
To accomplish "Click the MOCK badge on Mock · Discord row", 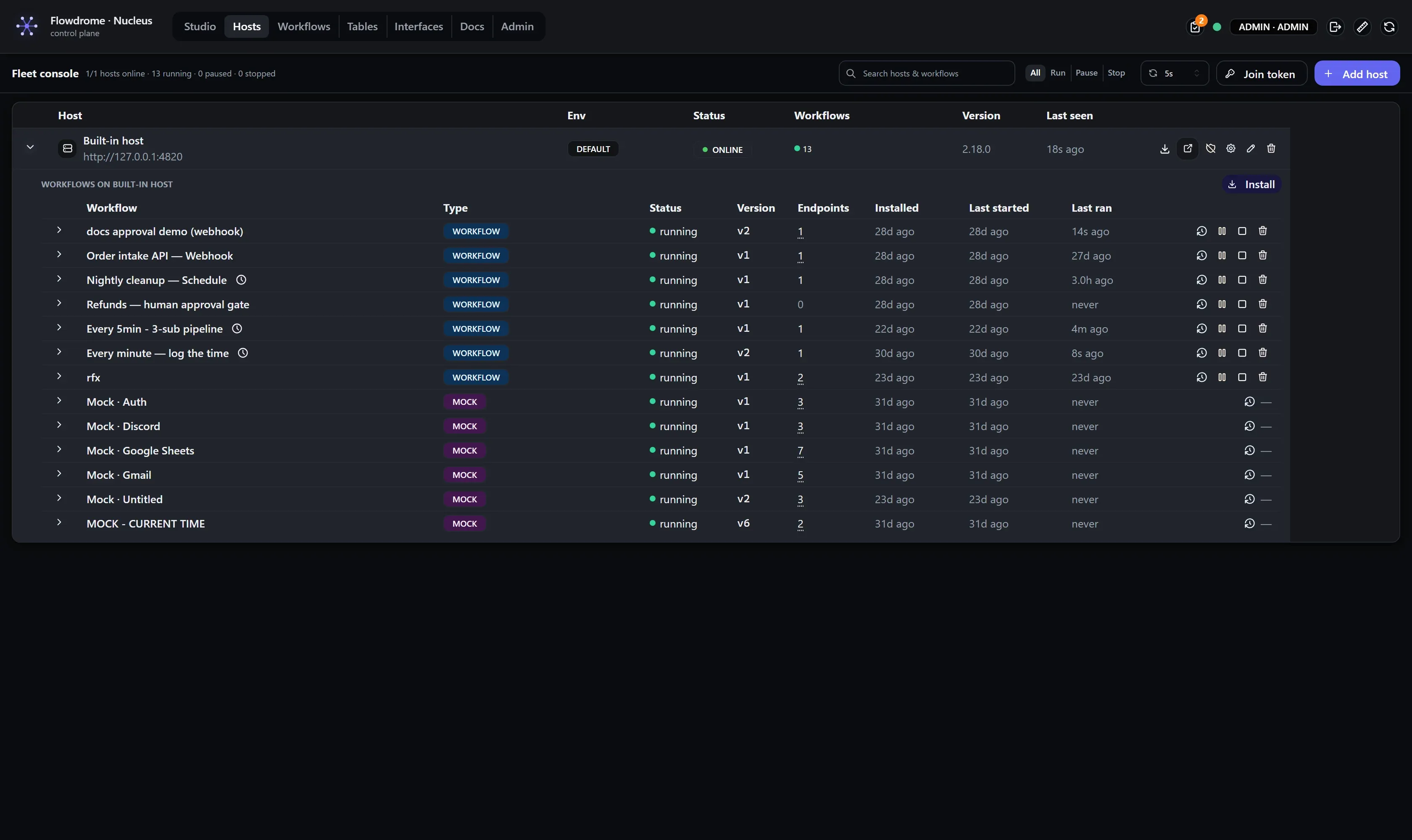I will tap(464, 426).
